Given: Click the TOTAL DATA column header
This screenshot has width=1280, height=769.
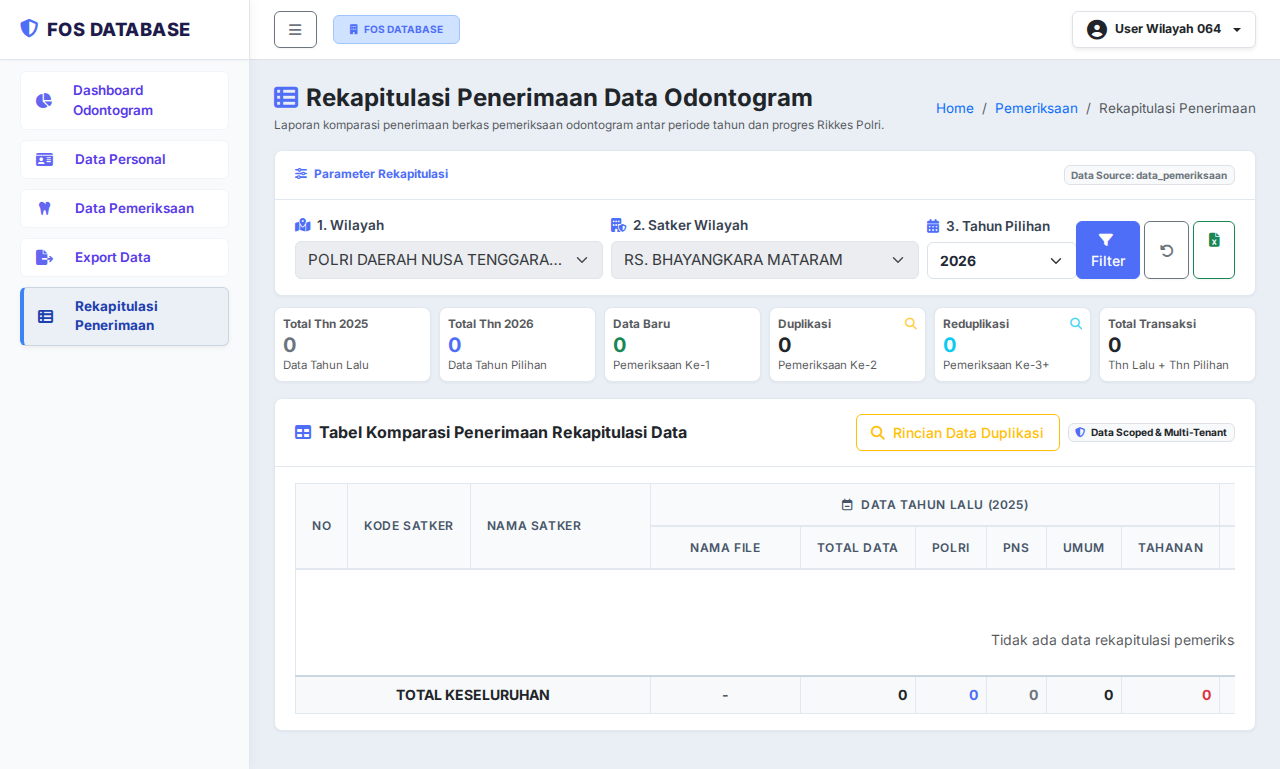Looking at the screenshot, I should [858, 548].
